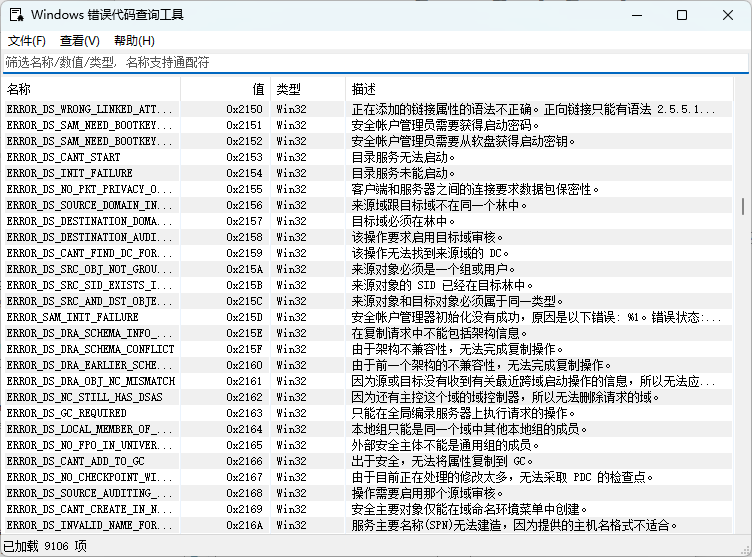Click description 在复制请求中不能包括架构信息
Viewport: 752px width, 557px height.
click(439, 333)
